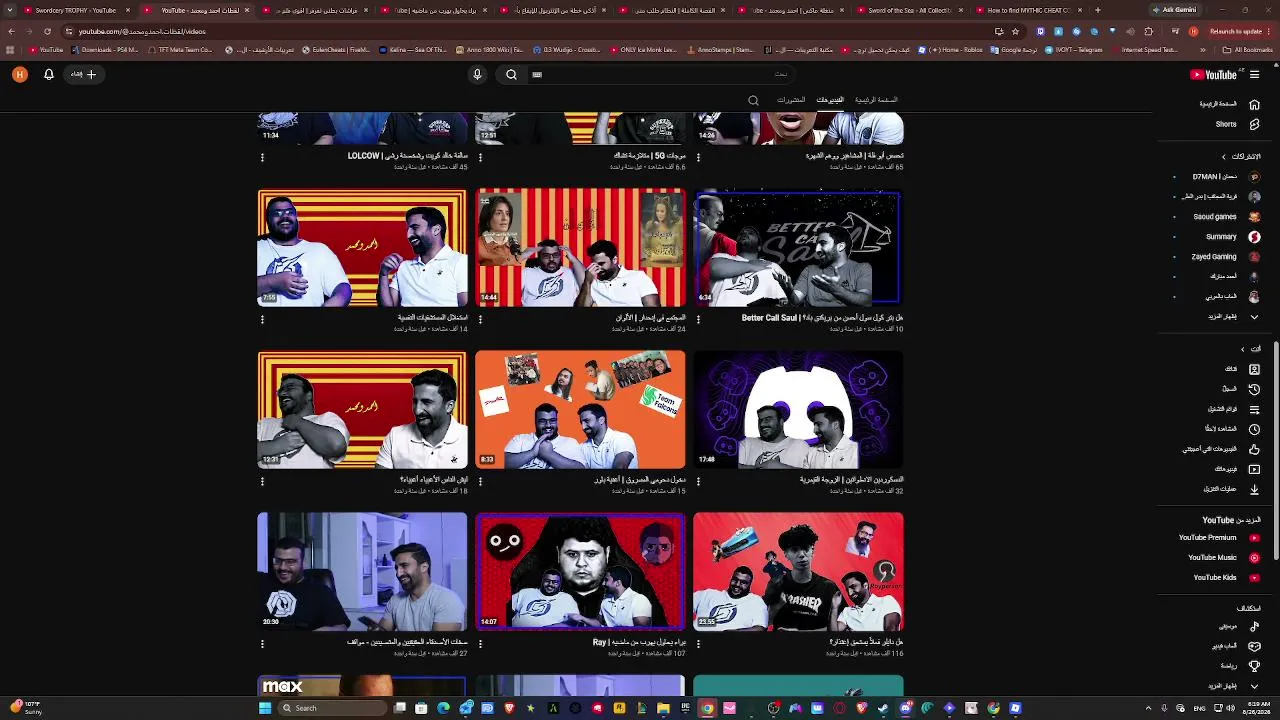The height and width of the screenshot is (720, 1280).
Task: Open the Discord logo video thumbnail
Action: [798, 409]
